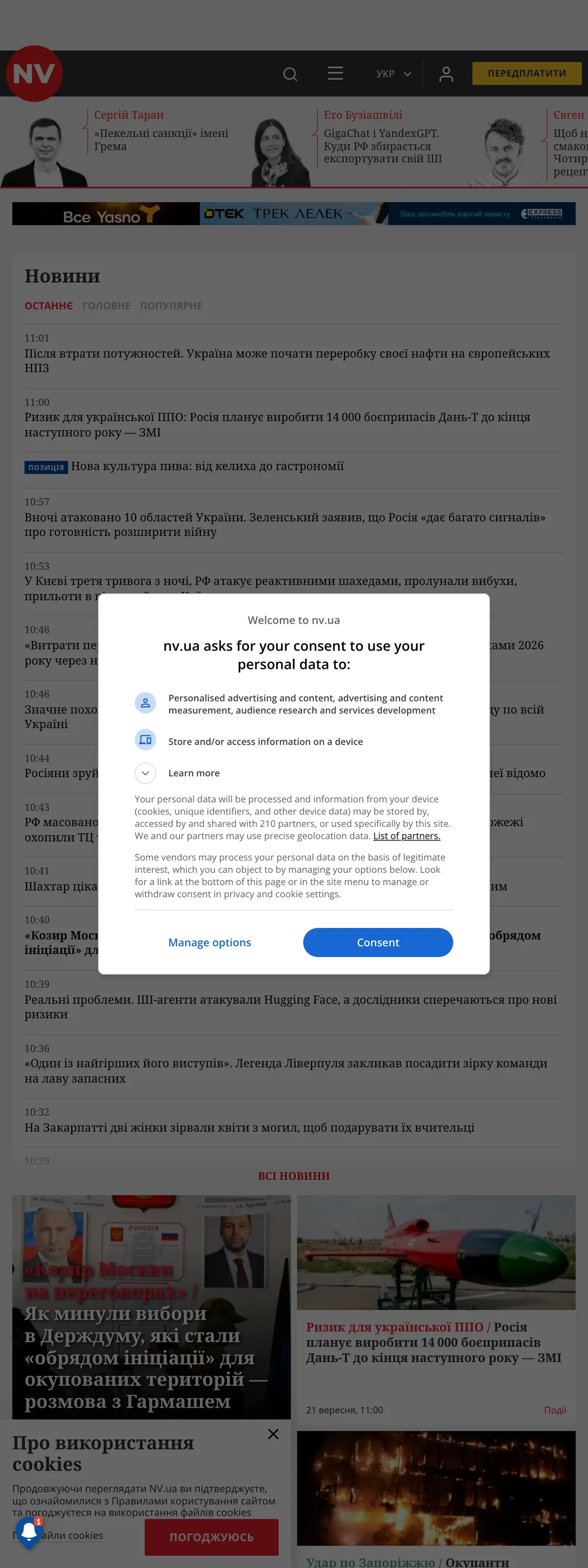This screenshot has height=1568, width=588.
Task: Open the List of partners link
Action: 407,836
